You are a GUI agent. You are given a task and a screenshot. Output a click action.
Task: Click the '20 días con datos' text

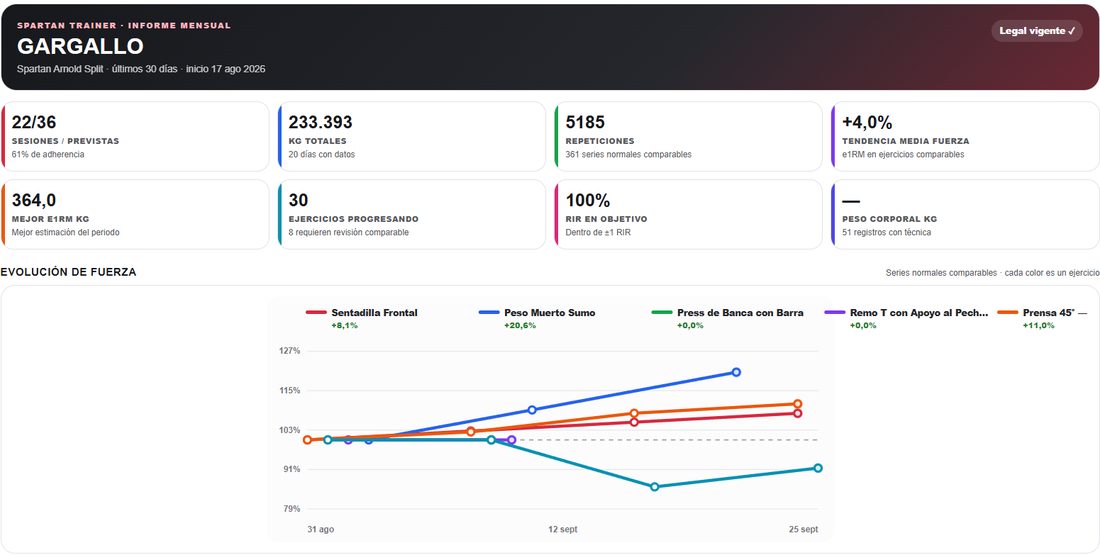tap(322, 154)
